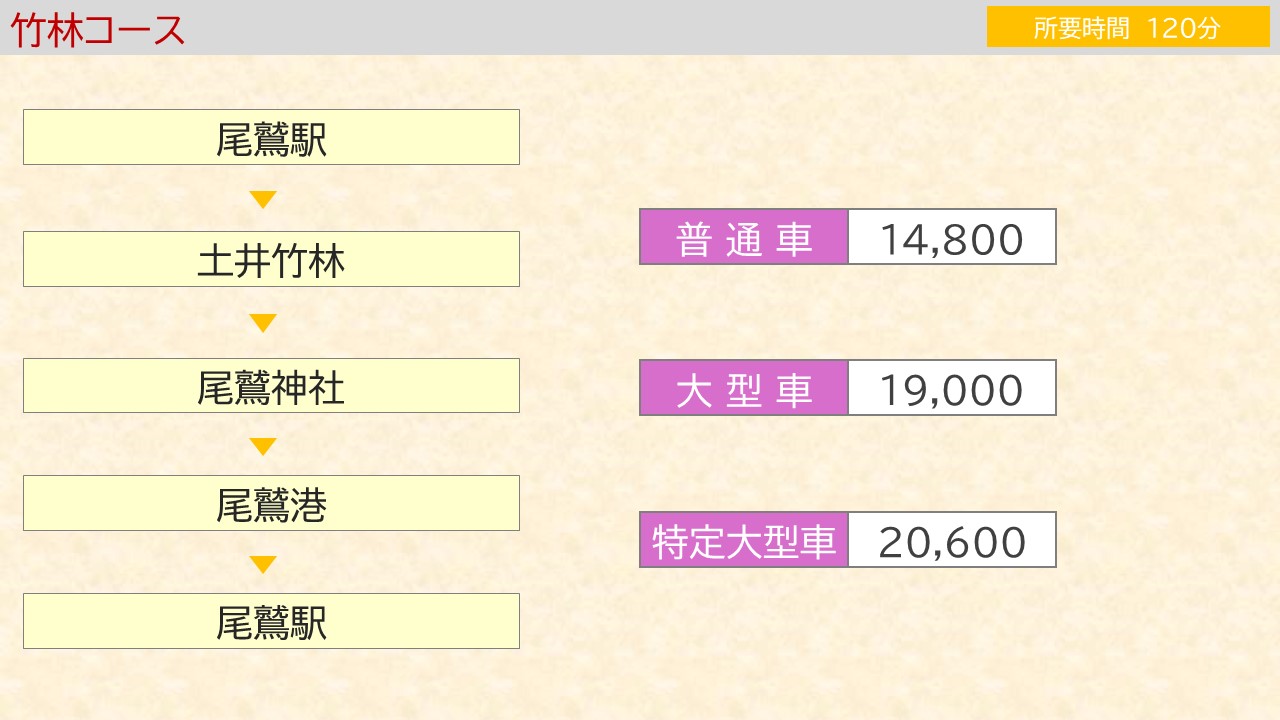Viewport: 1280px width, 720px height.
Task: Select the 大型車 label
Action: [744, 388]
